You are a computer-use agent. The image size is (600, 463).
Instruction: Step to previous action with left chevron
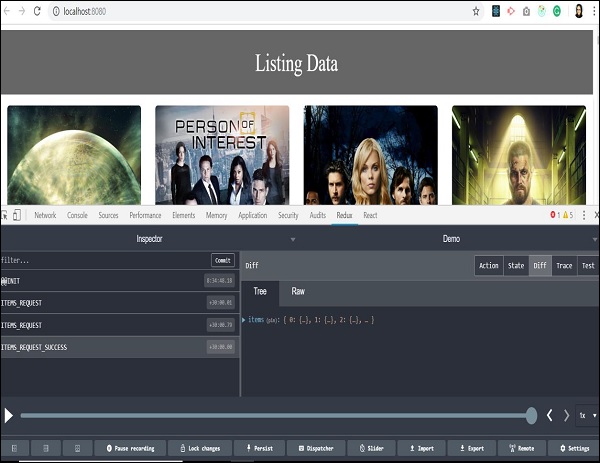tap(549, 415)
